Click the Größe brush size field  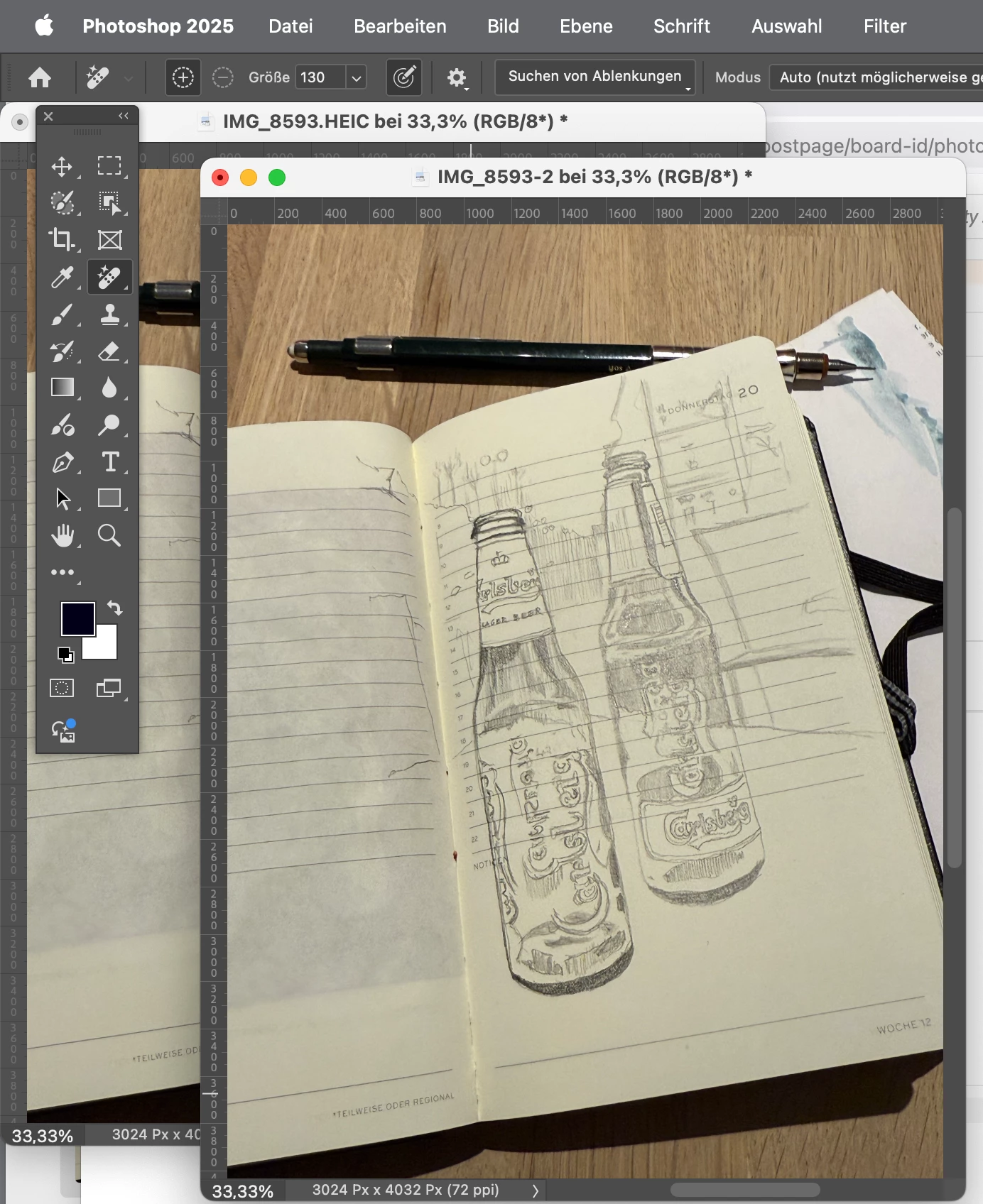[x=320, y=77]
